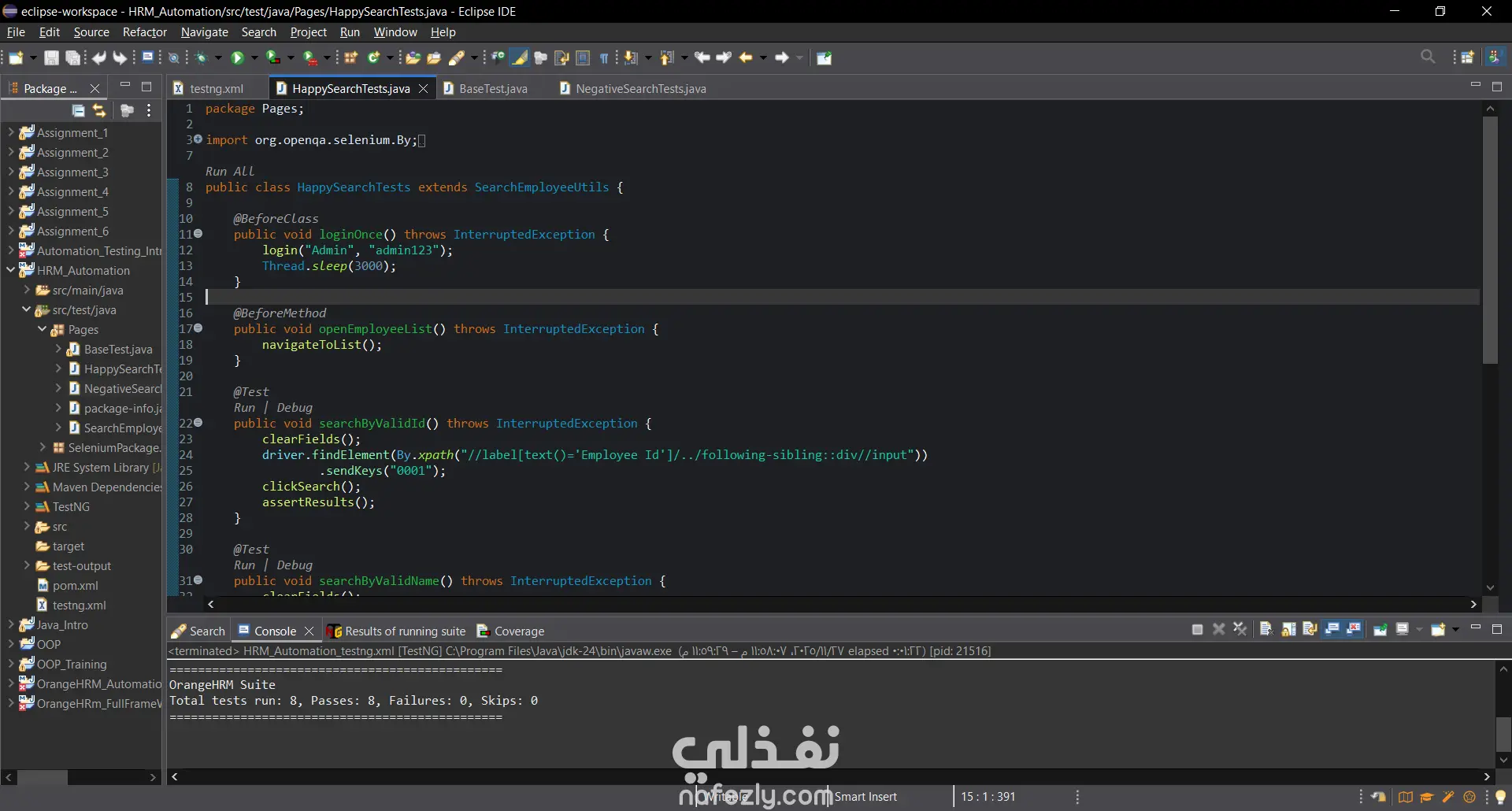Click the Back navigation yellow arrow
Viewport: 1512px width, 811px height.
click(x=746, y=57)
